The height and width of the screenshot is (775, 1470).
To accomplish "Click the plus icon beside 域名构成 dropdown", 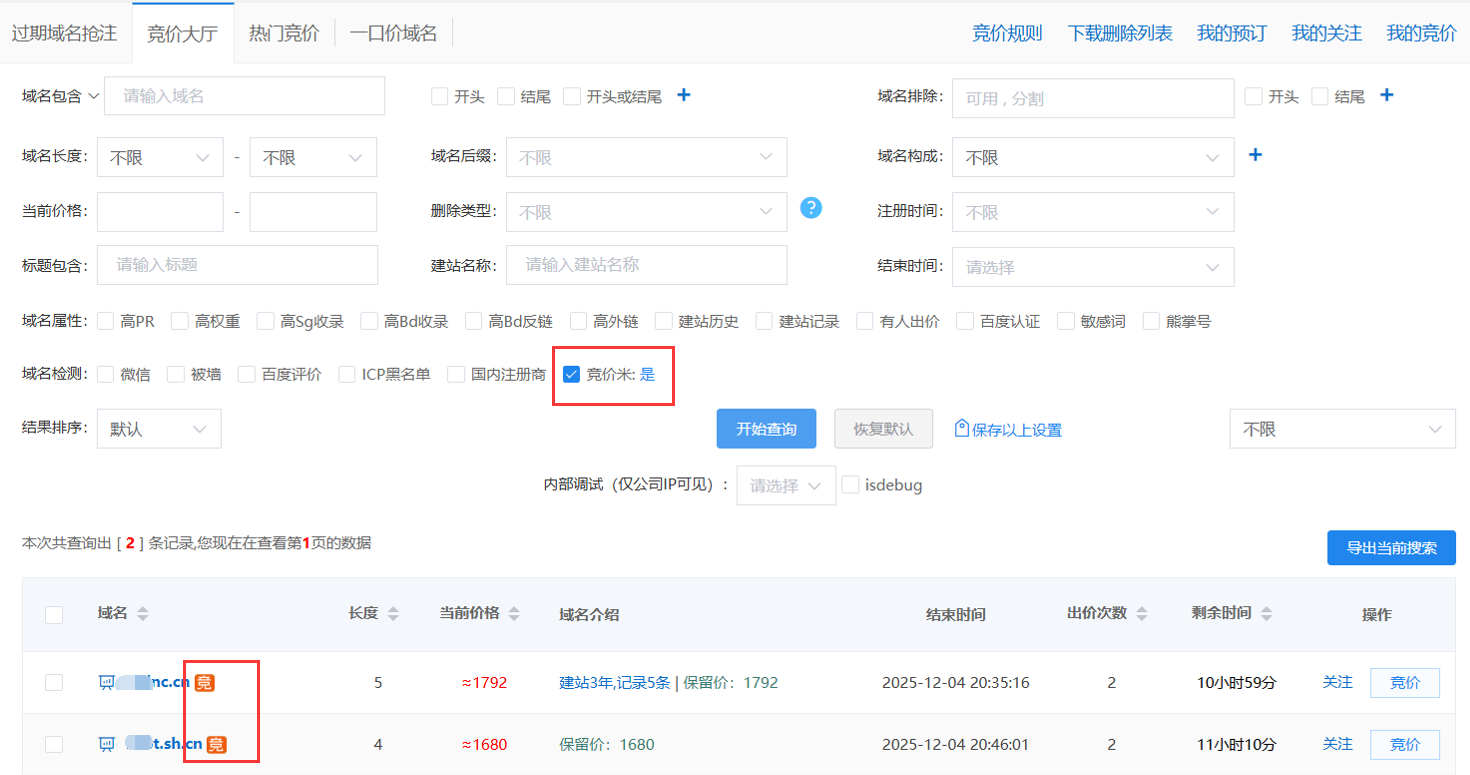I will (1256, 155).
